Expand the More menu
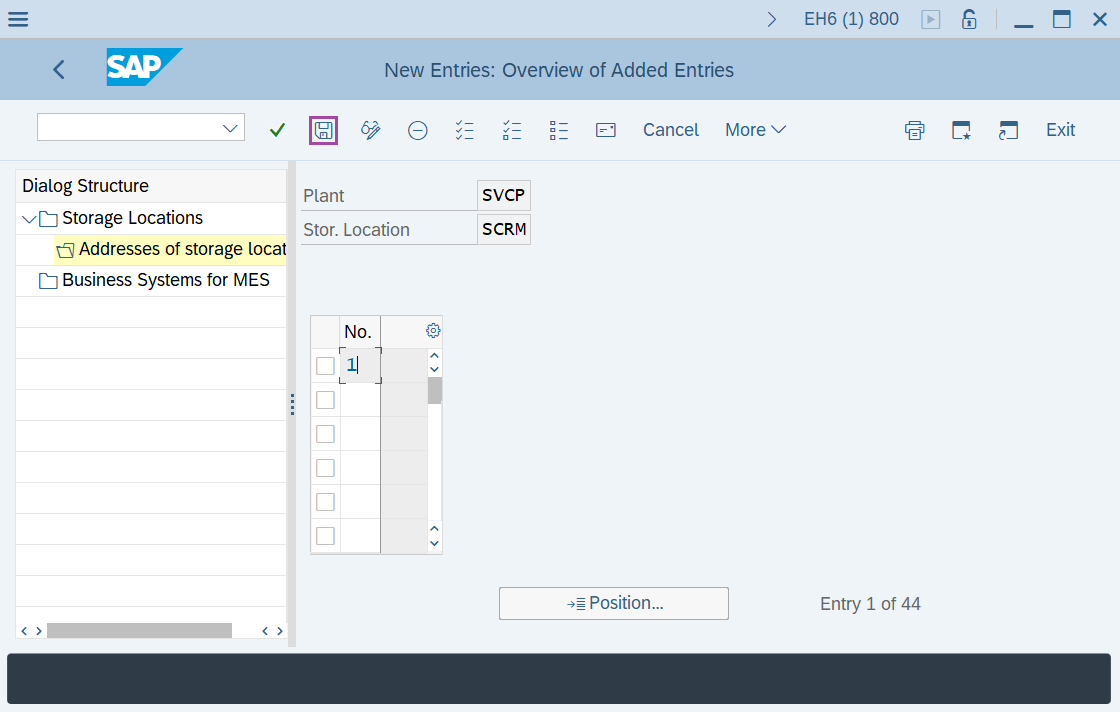The width and height of the screenshot is (1120, 712). (x=755, y=130)
